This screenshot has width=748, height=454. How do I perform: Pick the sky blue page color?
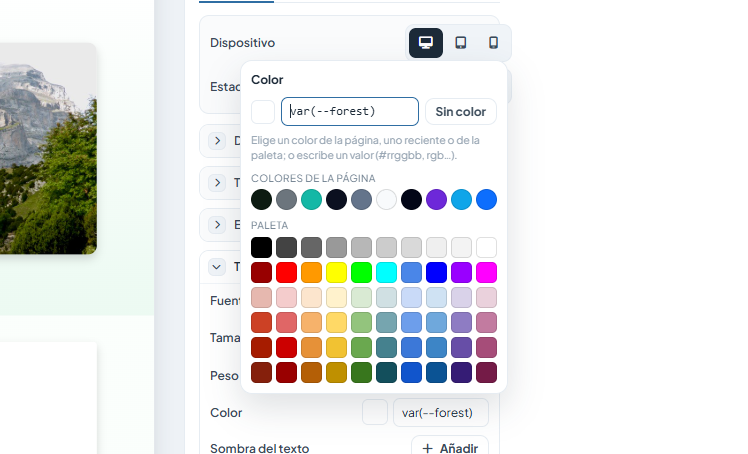[461, 199]
